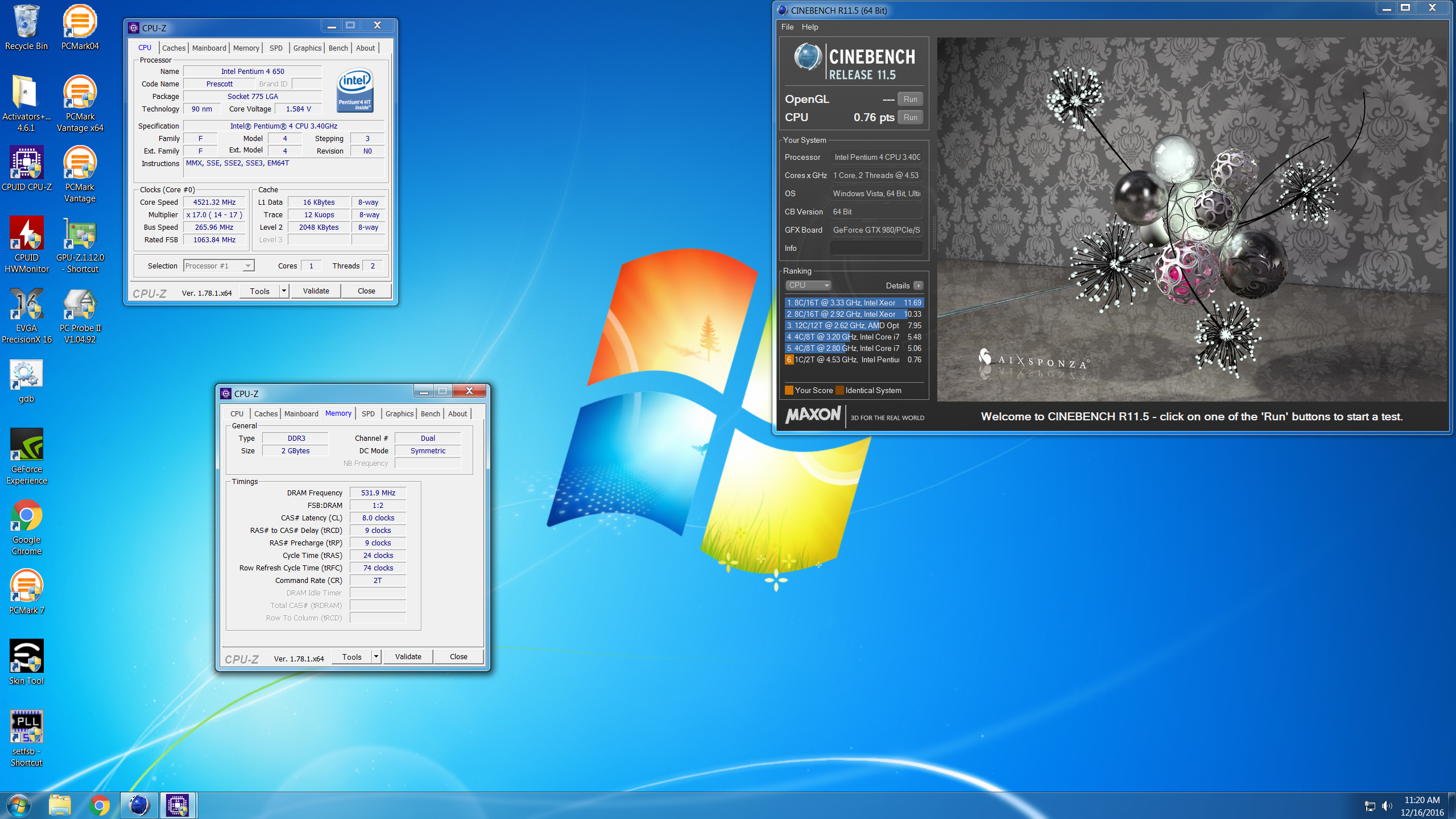Viewport: 1456px width, 819px height.
Task: Open PCMark Vantage desktop icon
Action: point(80,174)
